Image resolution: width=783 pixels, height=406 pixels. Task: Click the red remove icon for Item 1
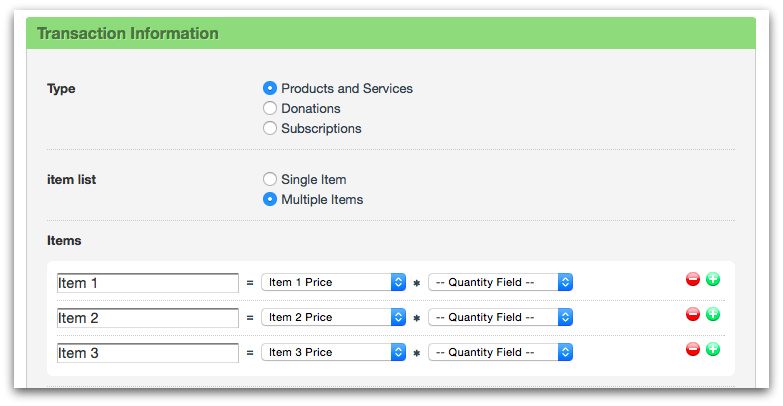[x=692, y=279]
